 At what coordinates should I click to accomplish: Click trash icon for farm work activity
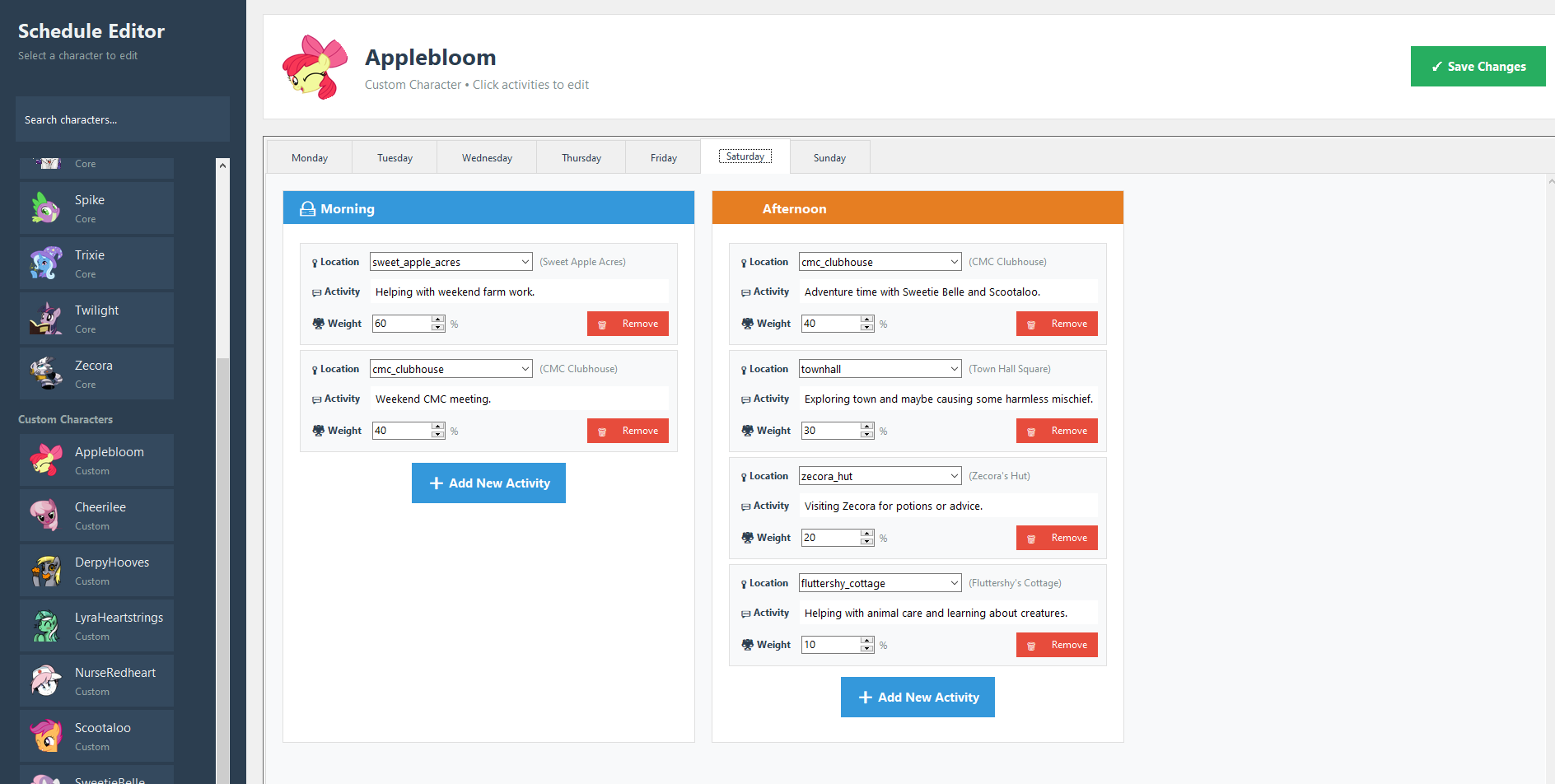tap(602, 324)
